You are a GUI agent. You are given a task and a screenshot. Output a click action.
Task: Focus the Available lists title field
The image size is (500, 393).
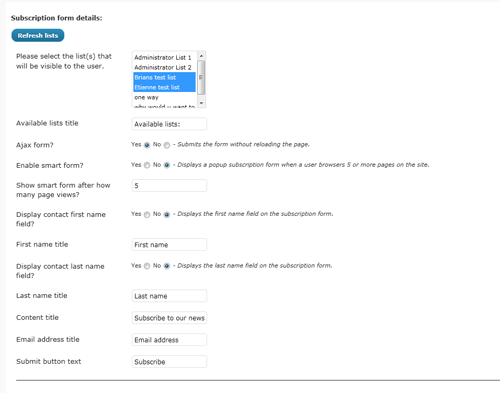pyautogui.click(x=169, y=124)
